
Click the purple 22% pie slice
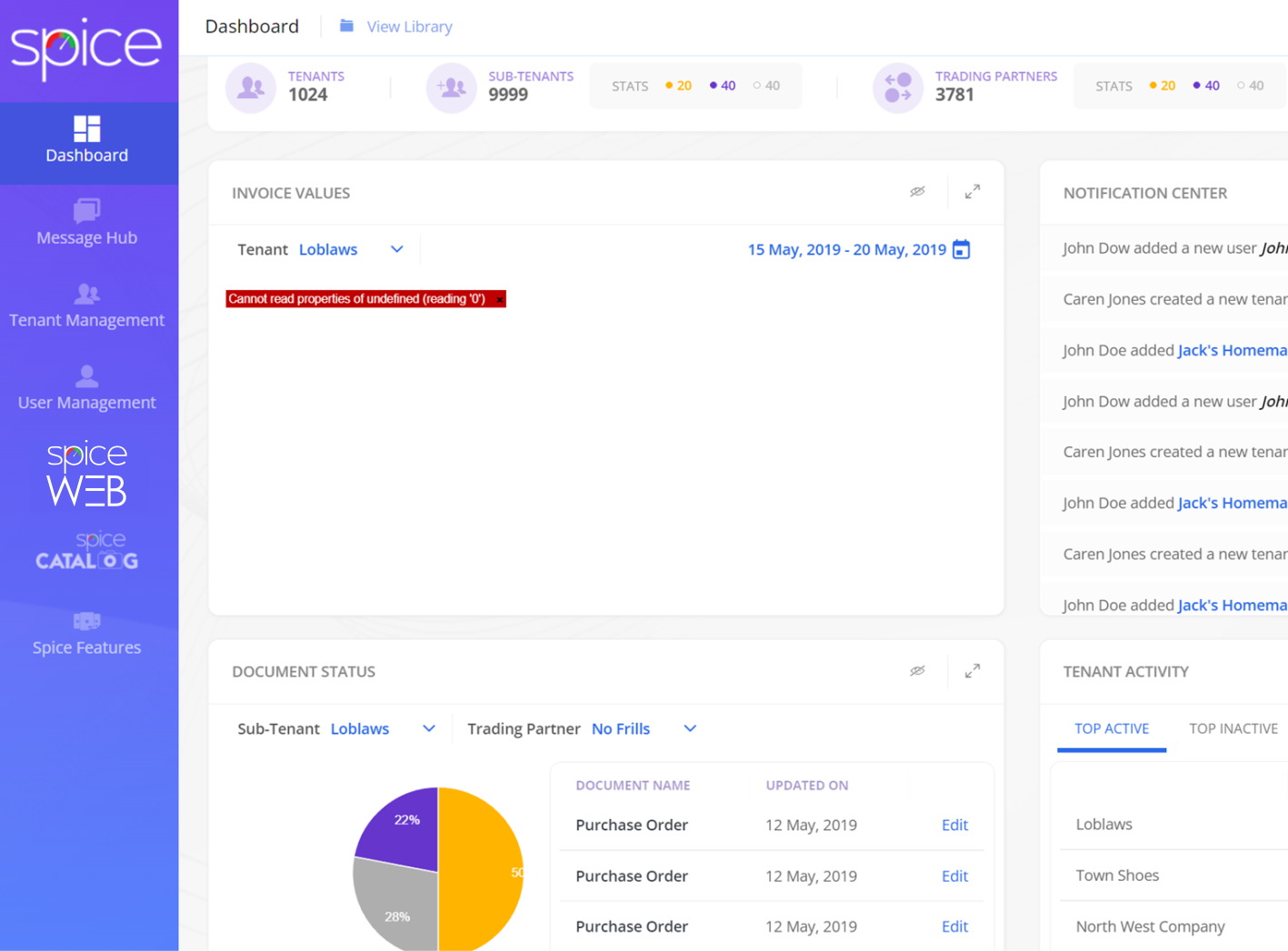[x=403, y=828]
